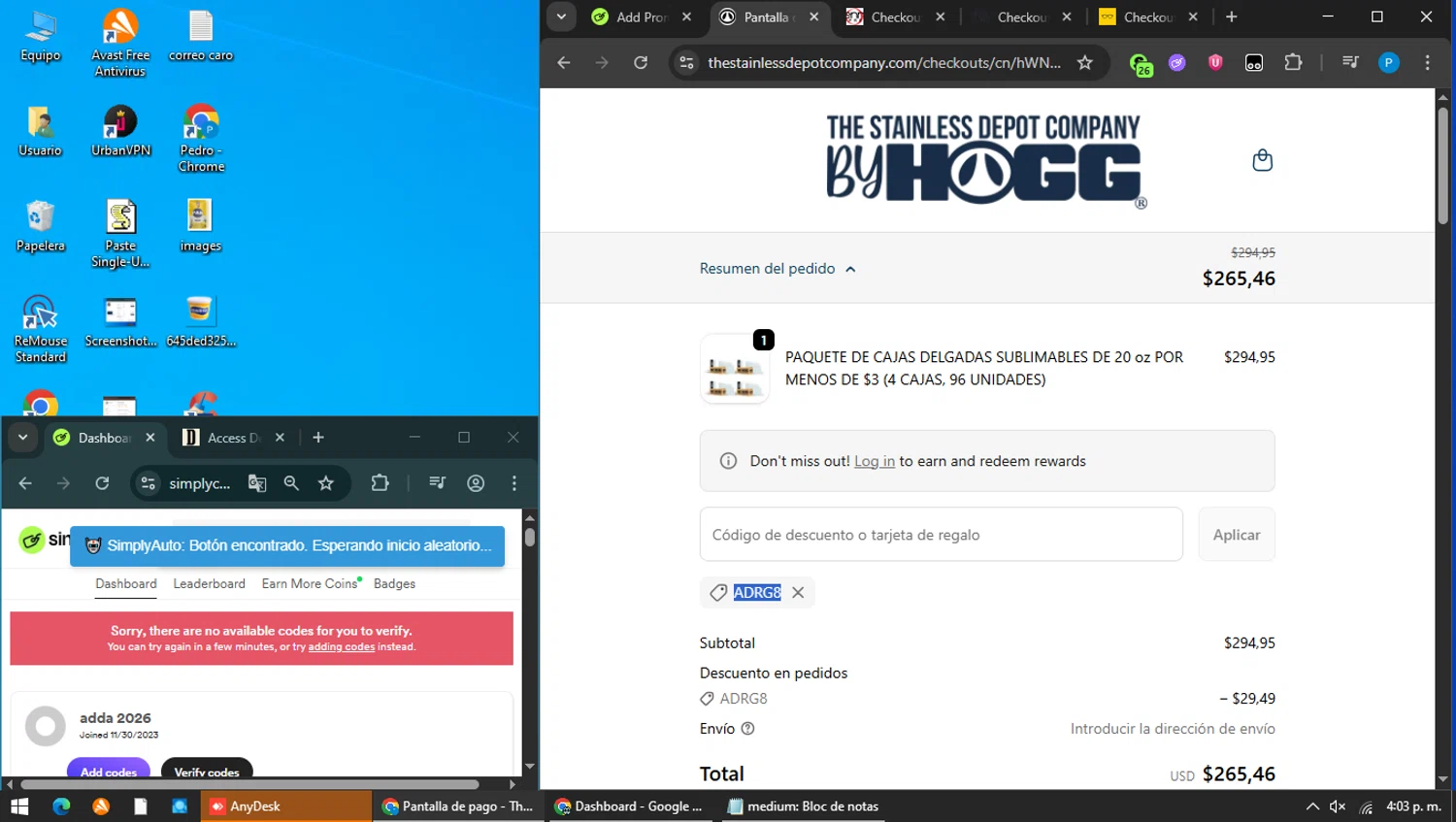Select the Dashboard page tab in simplyc
This screenshot has height=822, width=1456.
coord(126,583)
